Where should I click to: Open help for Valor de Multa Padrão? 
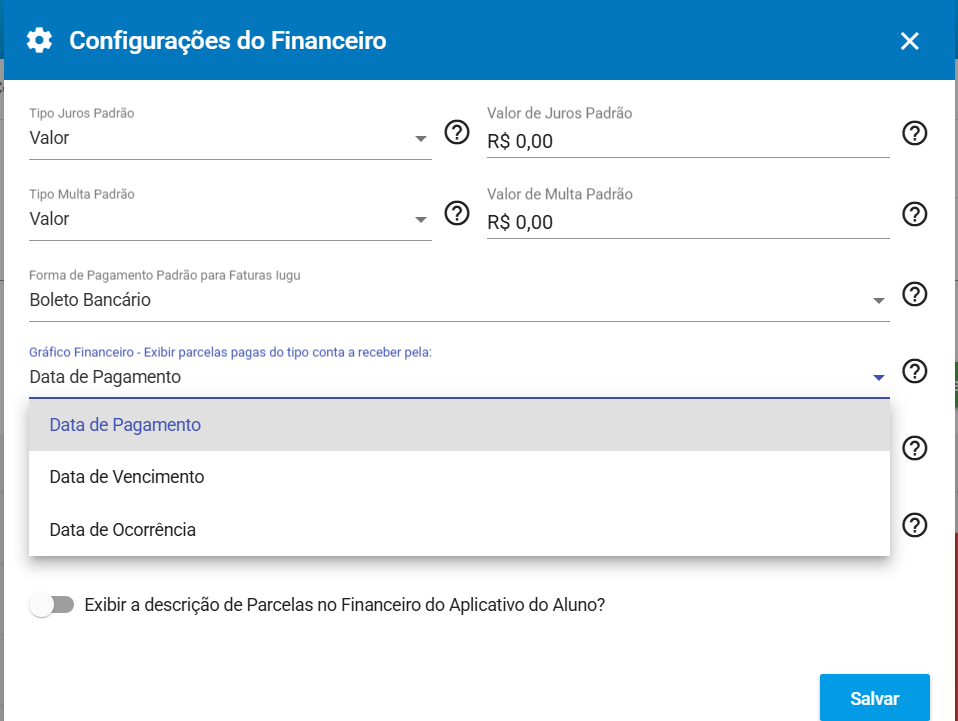(x=914, y=214)
